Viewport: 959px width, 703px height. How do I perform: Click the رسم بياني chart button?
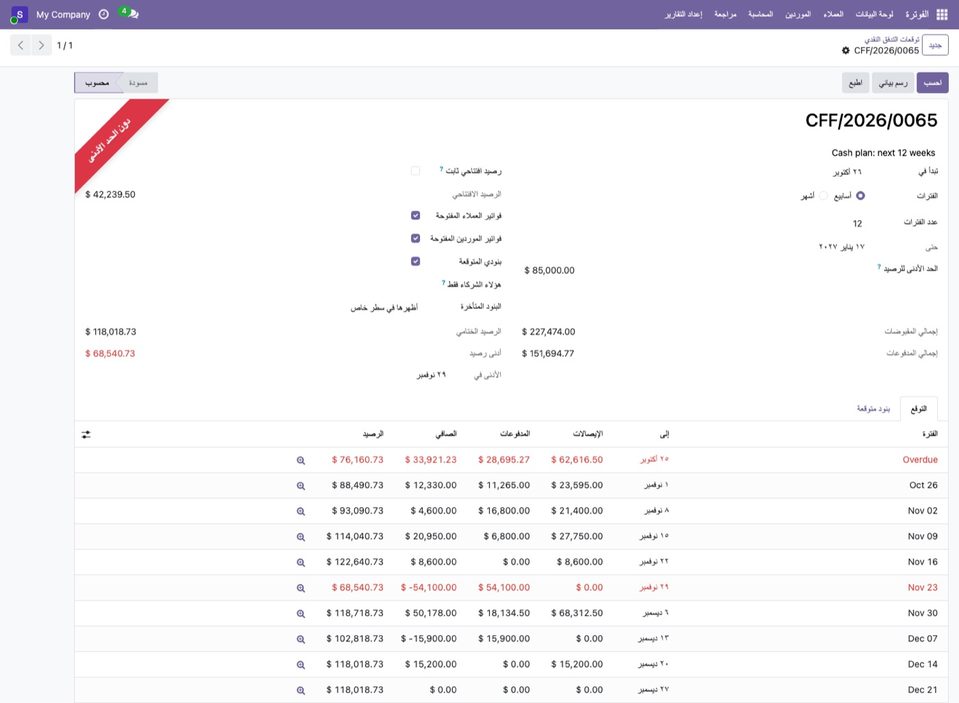pos(893,83)
